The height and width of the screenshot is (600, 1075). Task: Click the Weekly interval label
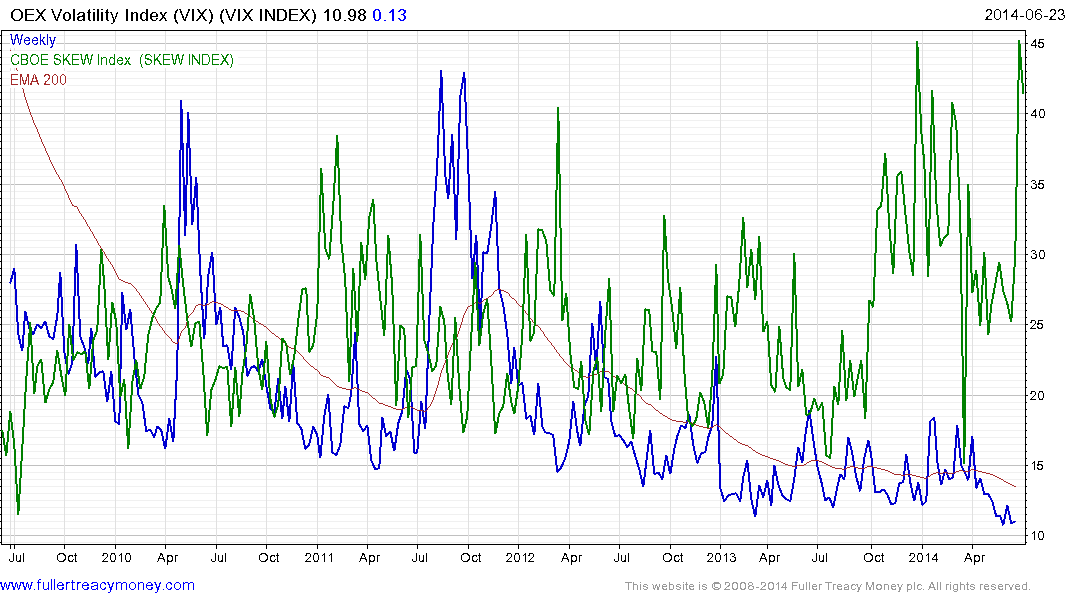coord(33,40)
